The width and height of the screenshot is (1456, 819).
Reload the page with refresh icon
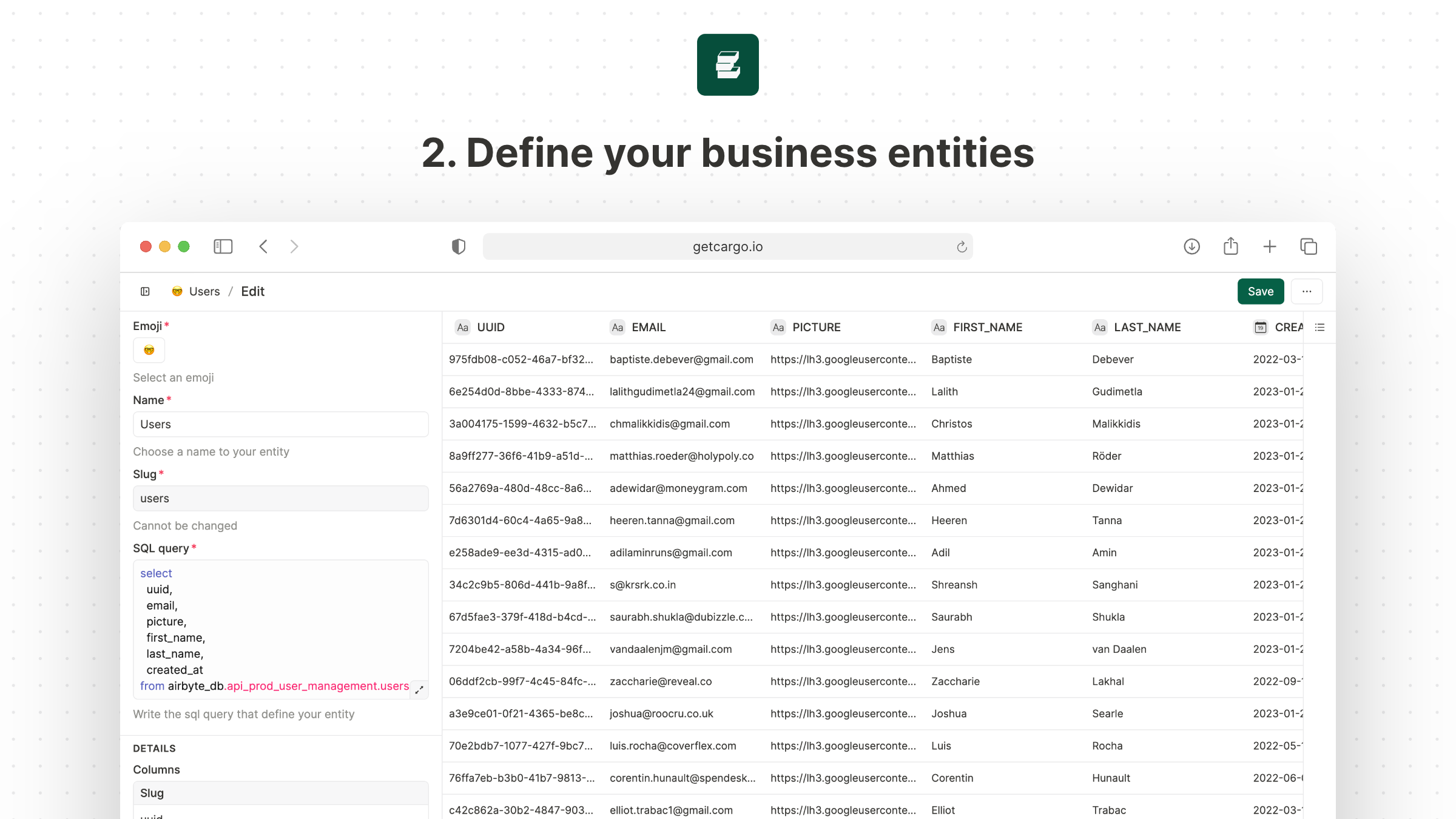962,247
